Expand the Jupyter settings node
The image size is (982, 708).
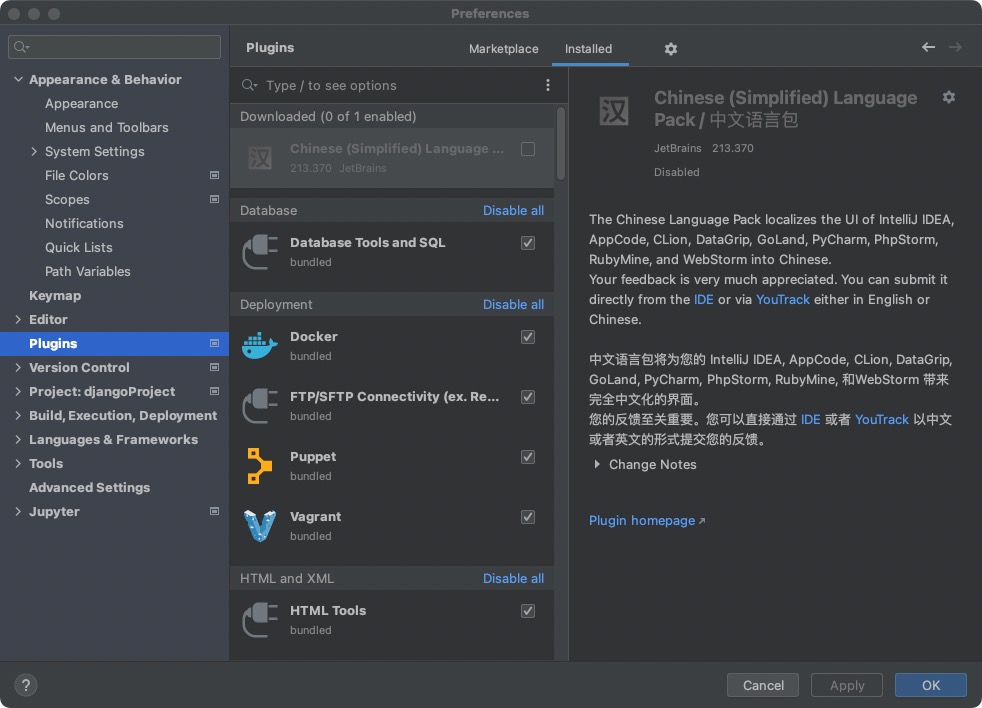pos(18,511)
